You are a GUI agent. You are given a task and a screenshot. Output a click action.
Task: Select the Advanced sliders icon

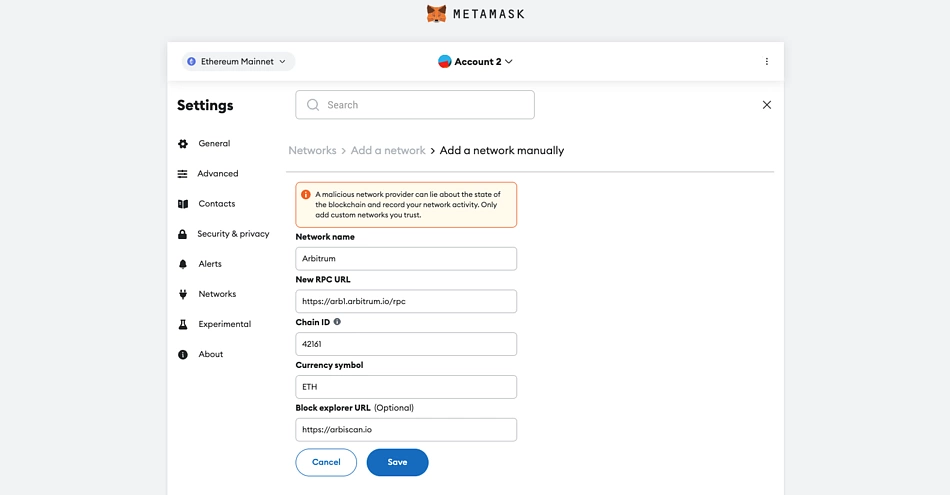182,174
